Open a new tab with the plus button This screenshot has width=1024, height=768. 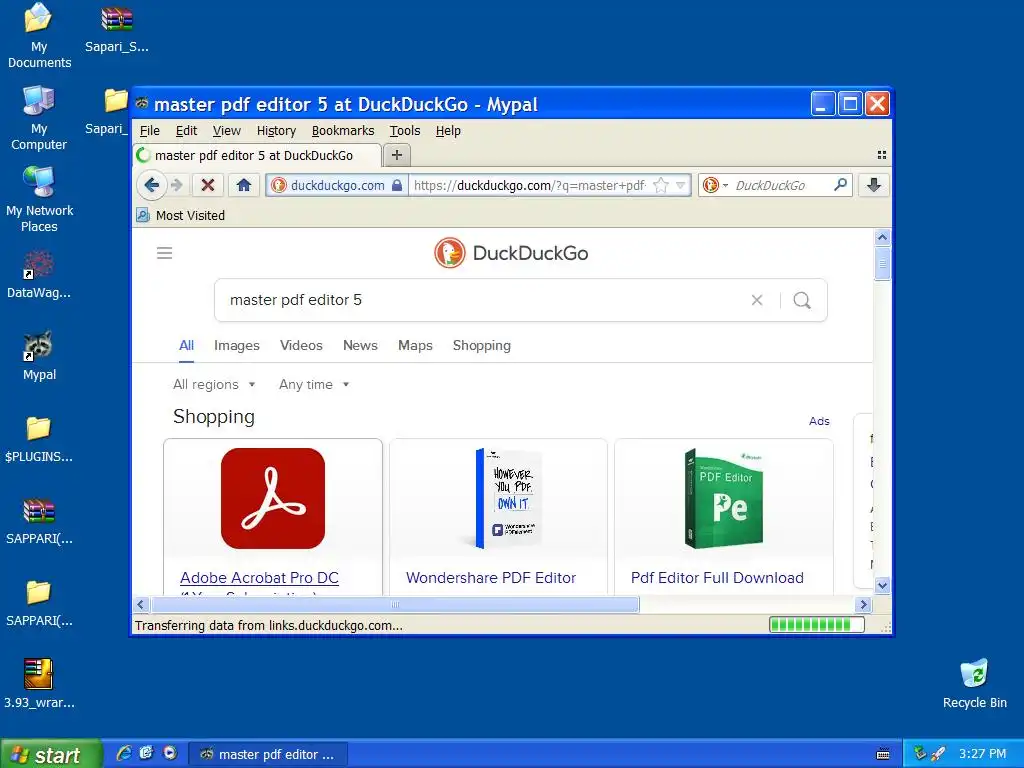click(x=396, y=155)
